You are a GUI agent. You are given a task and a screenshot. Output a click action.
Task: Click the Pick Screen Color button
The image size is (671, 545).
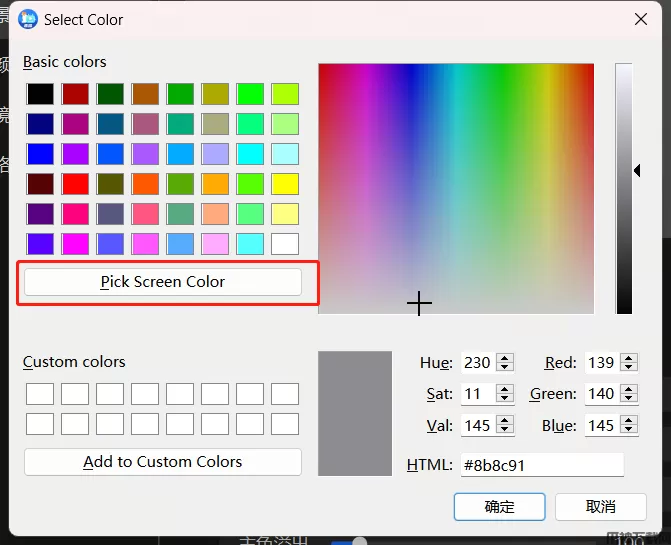162,282
